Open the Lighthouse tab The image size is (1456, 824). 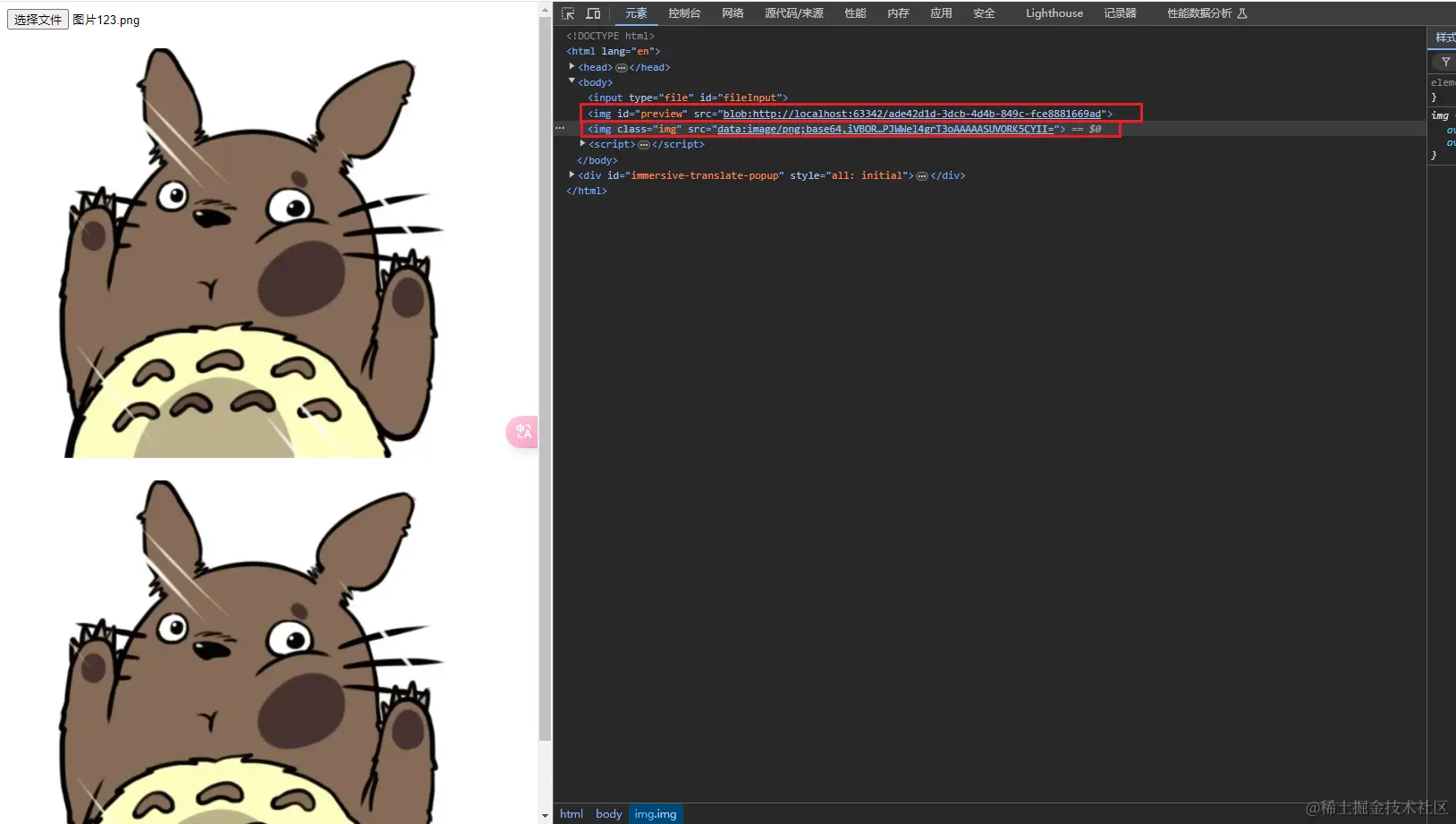pyautogui.click(x=1054, y=13)
